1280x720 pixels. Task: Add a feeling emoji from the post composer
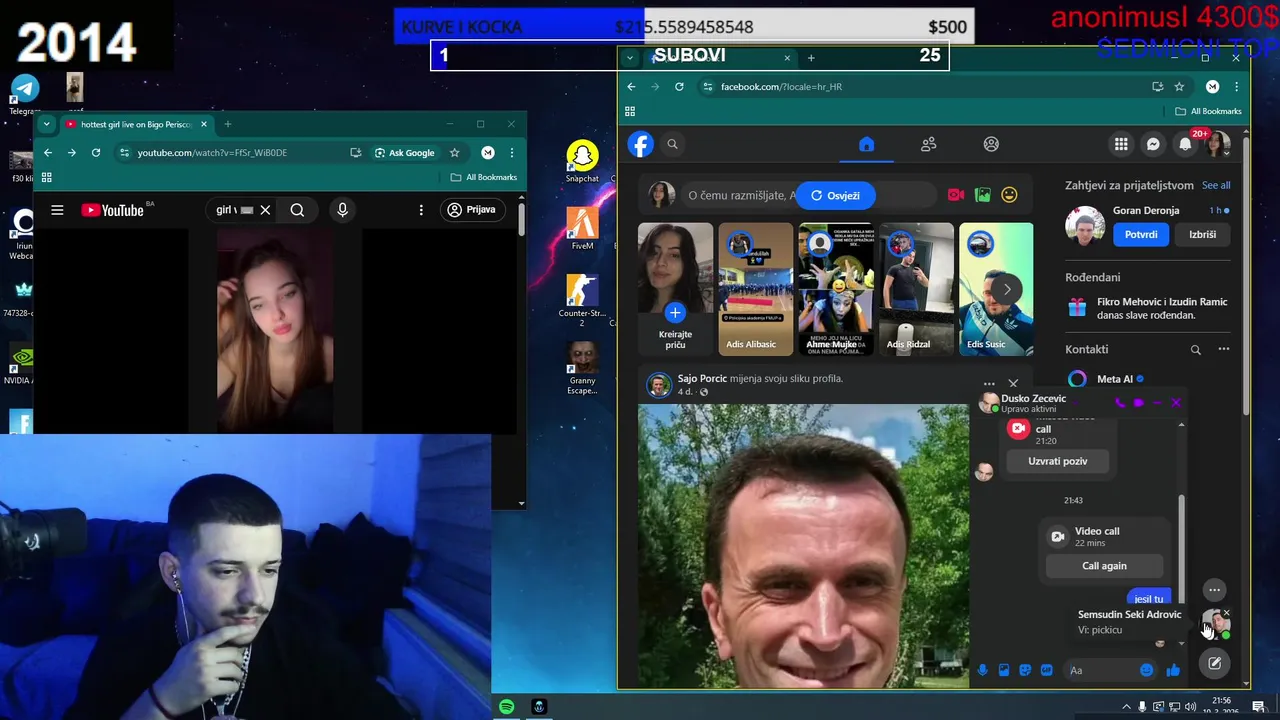1009,195
